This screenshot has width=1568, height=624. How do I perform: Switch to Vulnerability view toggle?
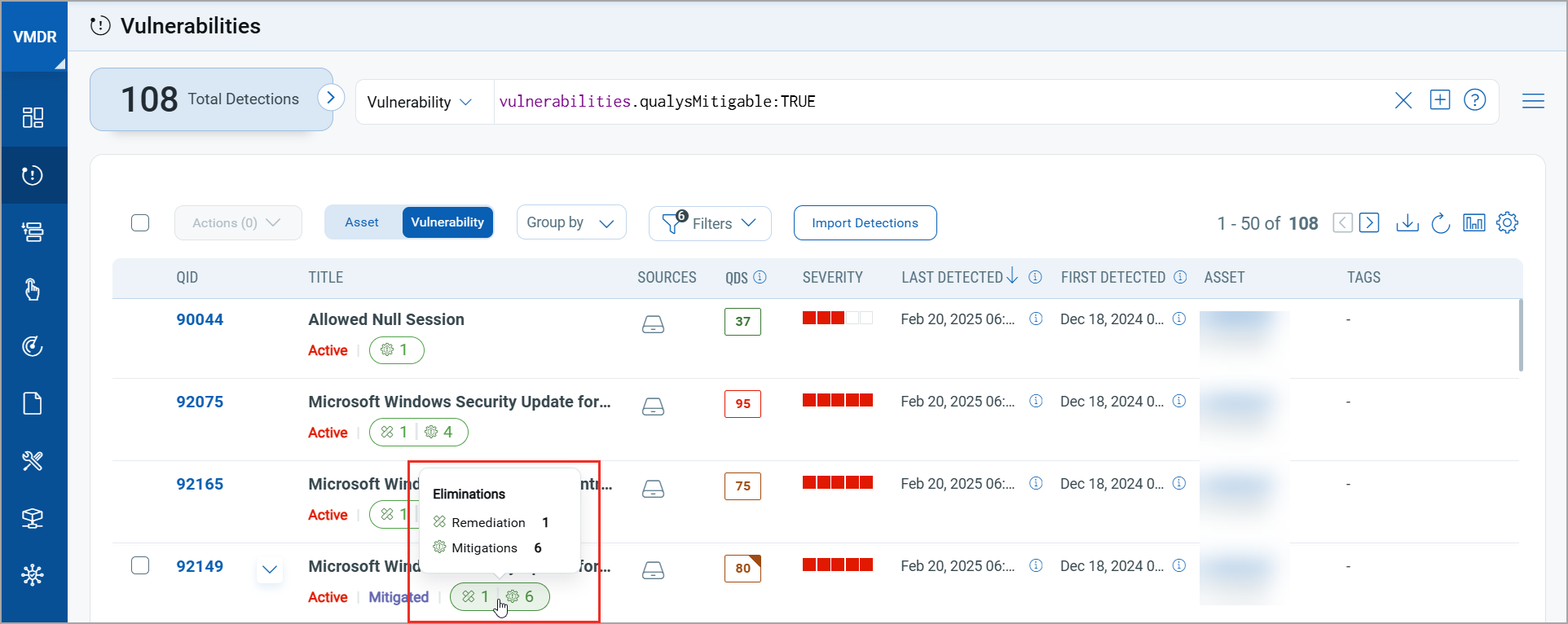click(447, 222)
